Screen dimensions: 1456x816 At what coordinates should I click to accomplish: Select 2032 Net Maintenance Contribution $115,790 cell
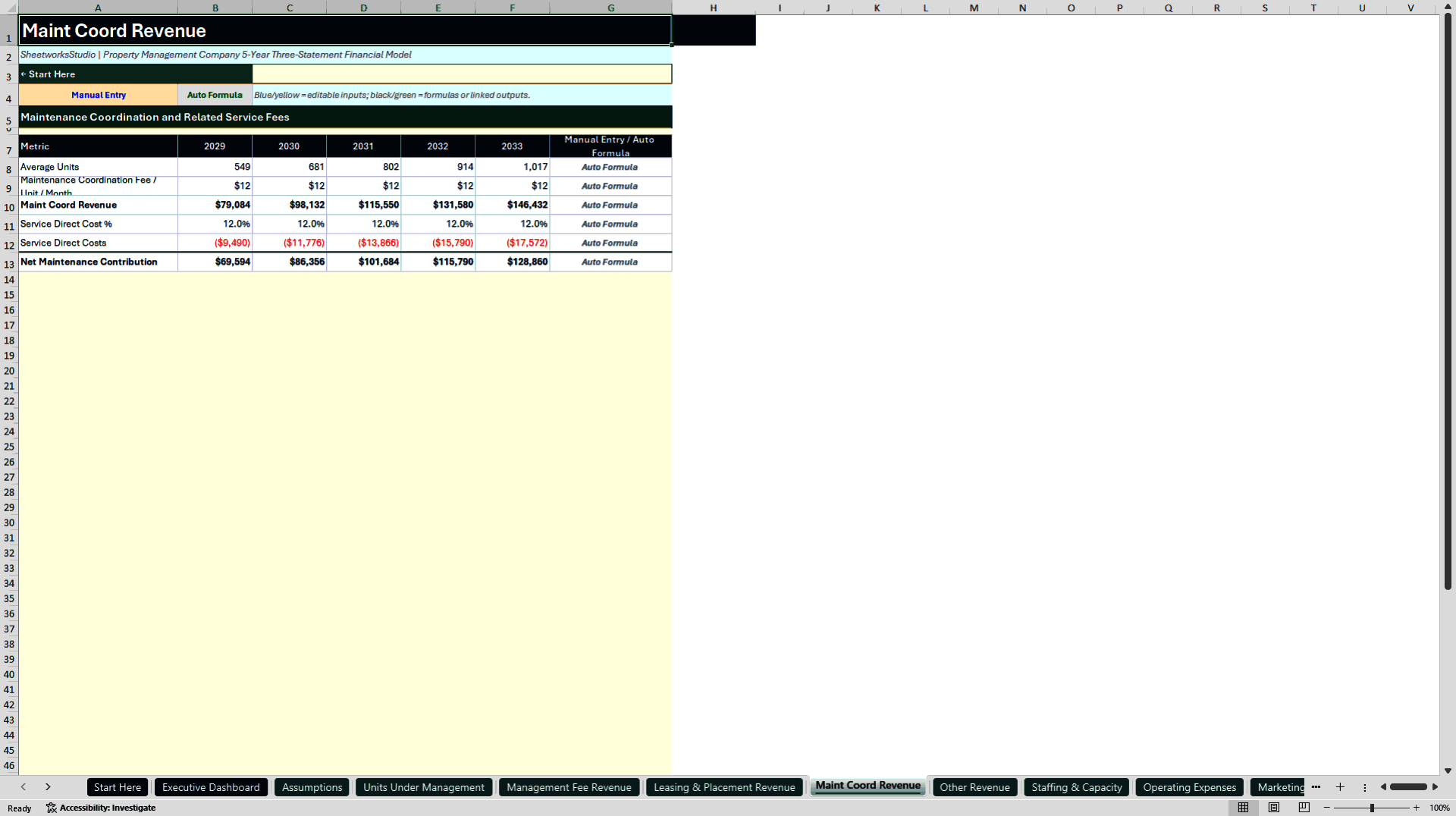coord(438,262)
